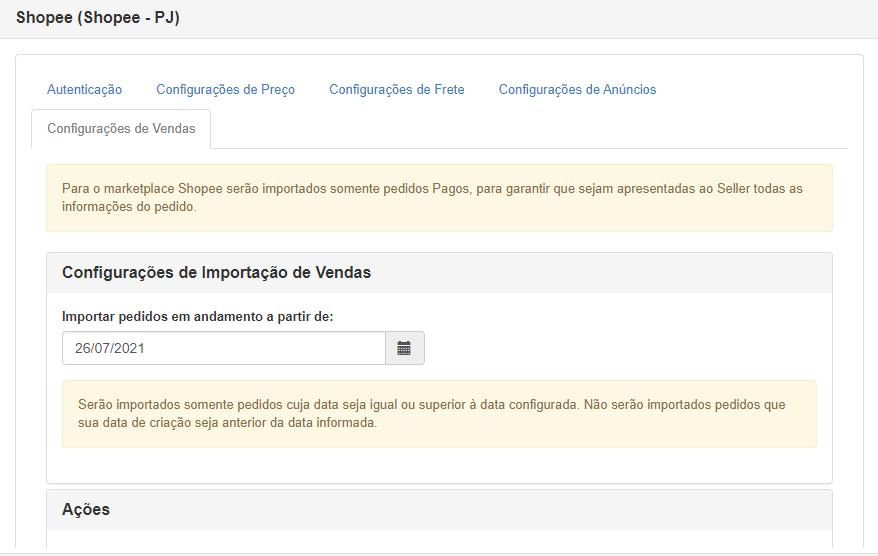Select the Configurações de Vendas tab
The height and width of the screenshot is (556, 878).
tap(121, 129)
